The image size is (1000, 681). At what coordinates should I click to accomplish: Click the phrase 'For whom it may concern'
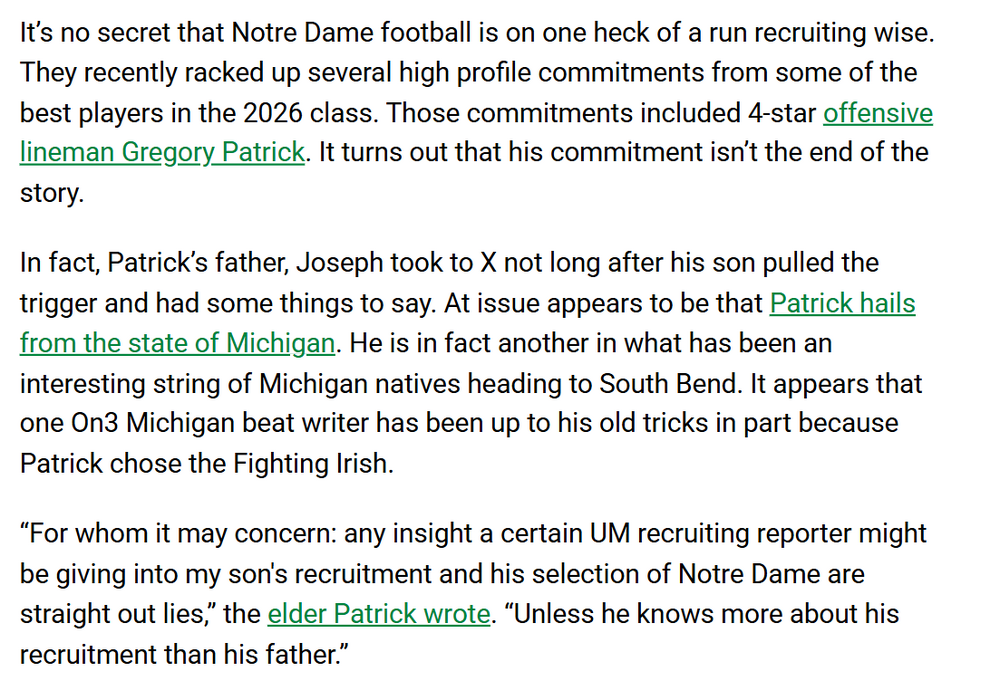point(175,534)
